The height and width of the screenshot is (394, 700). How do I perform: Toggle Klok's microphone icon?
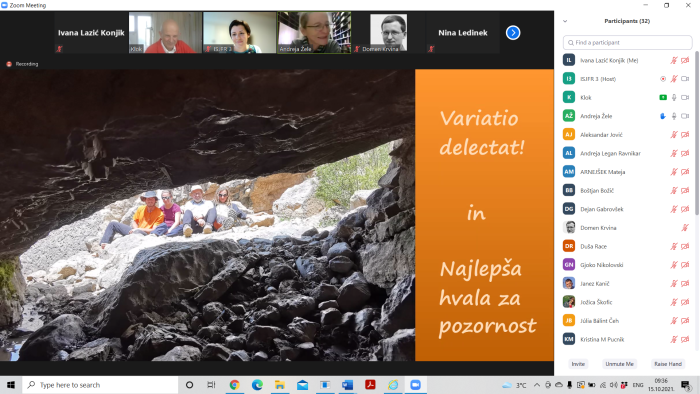[x=674, y=97]
